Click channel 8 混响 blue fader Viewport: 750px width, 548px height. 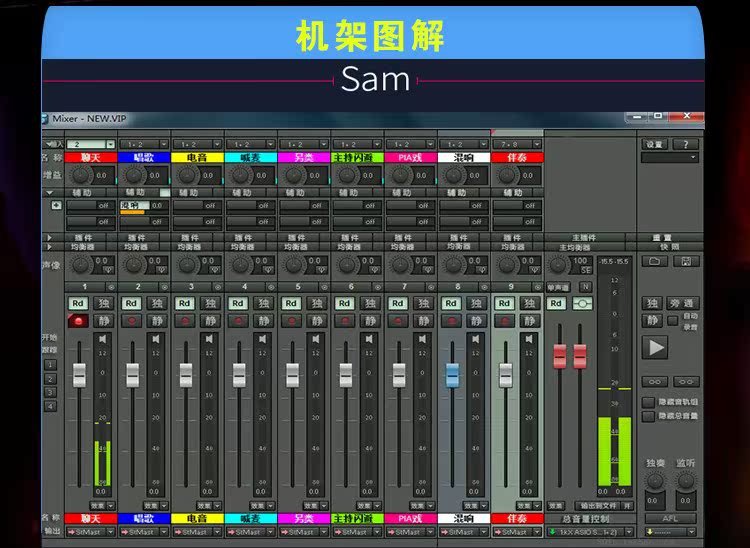452,375
